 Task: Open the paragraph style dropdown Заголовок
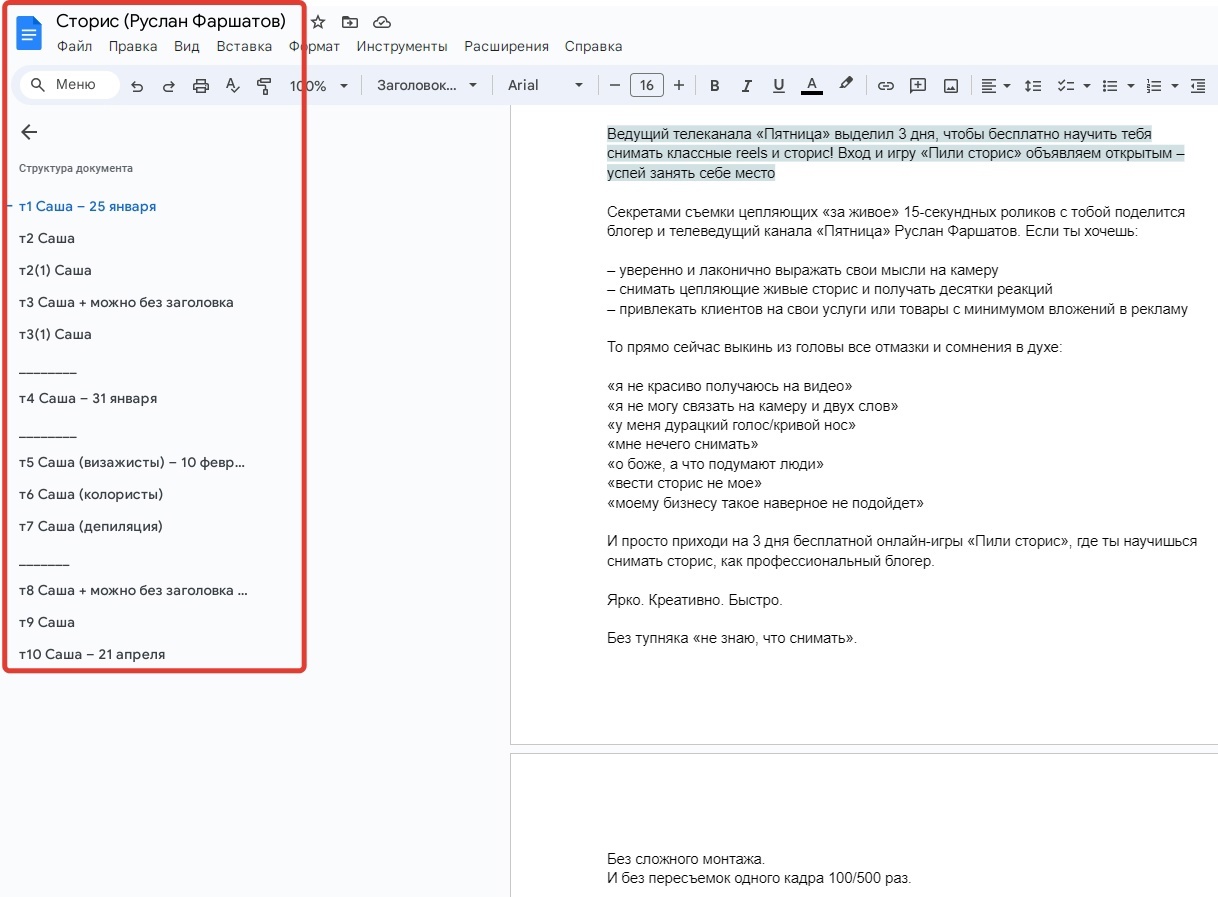(427, 86)
